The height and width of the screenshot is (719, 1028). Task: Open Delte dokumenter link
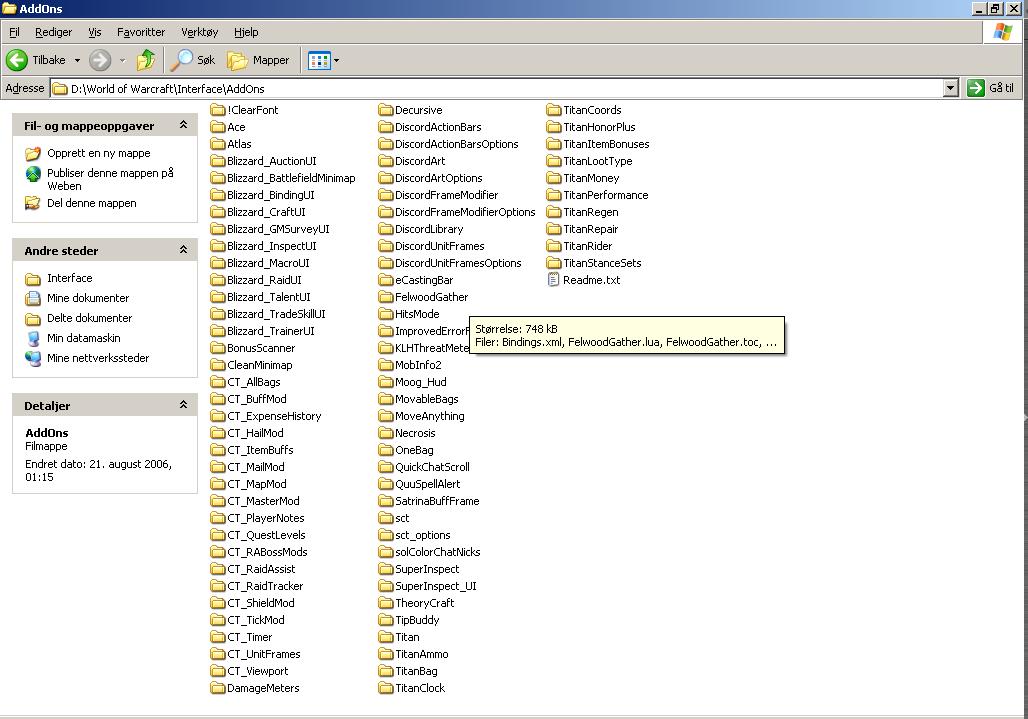point(89,318)
